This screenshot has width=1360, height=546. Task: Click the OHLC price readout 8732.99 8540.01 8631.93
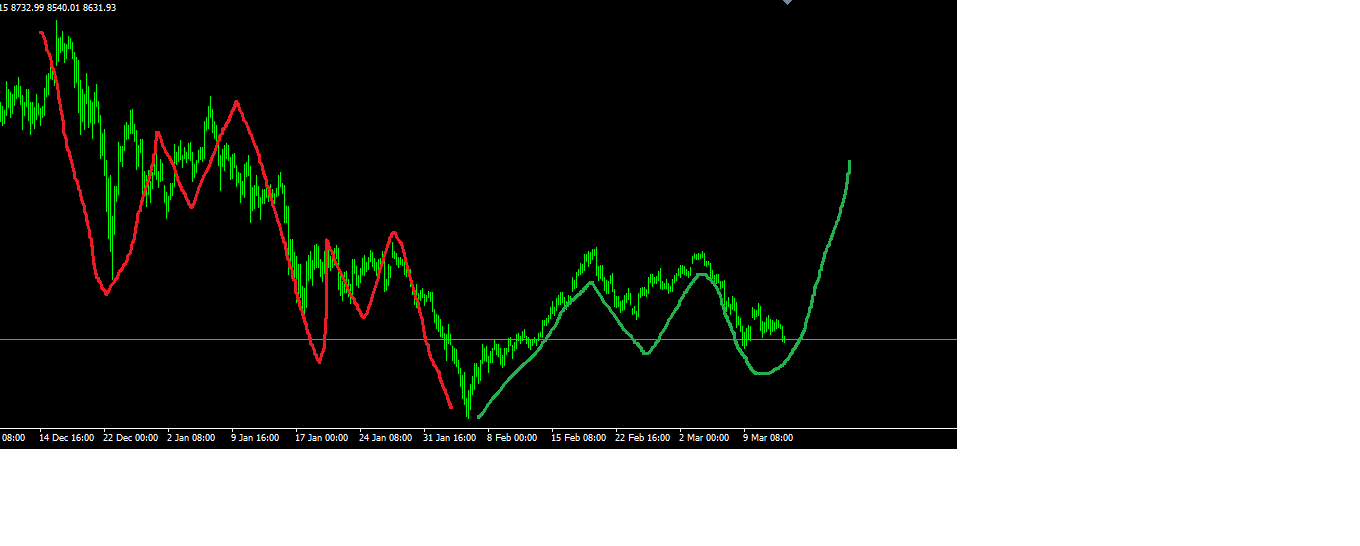point(63,7)
